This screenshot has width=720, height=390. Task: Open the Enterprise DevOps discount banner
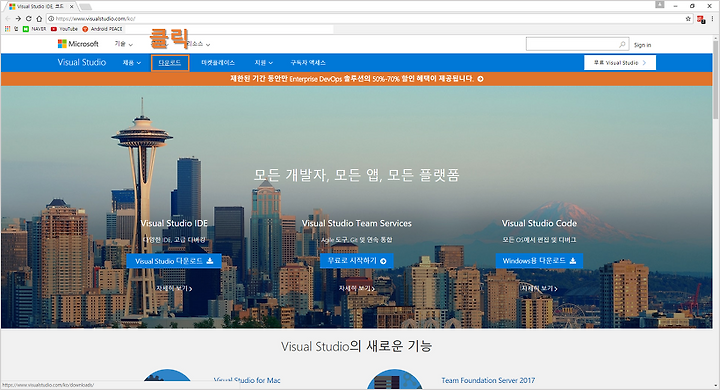356,79
